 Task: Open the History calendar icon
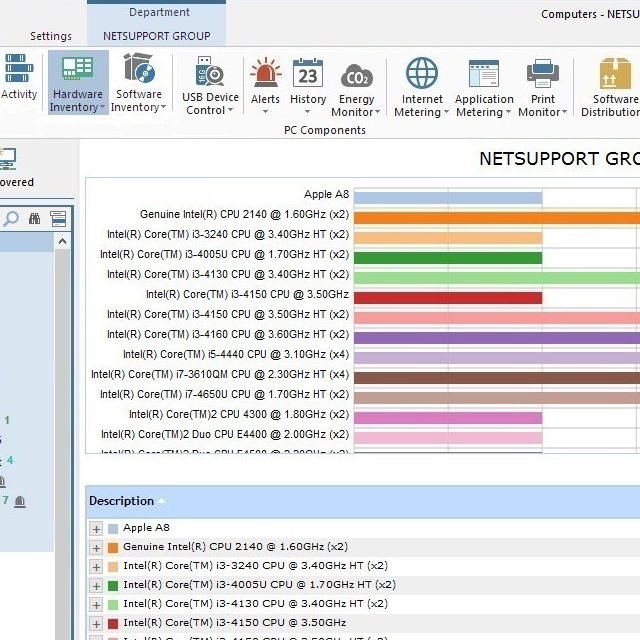(308, 73)
